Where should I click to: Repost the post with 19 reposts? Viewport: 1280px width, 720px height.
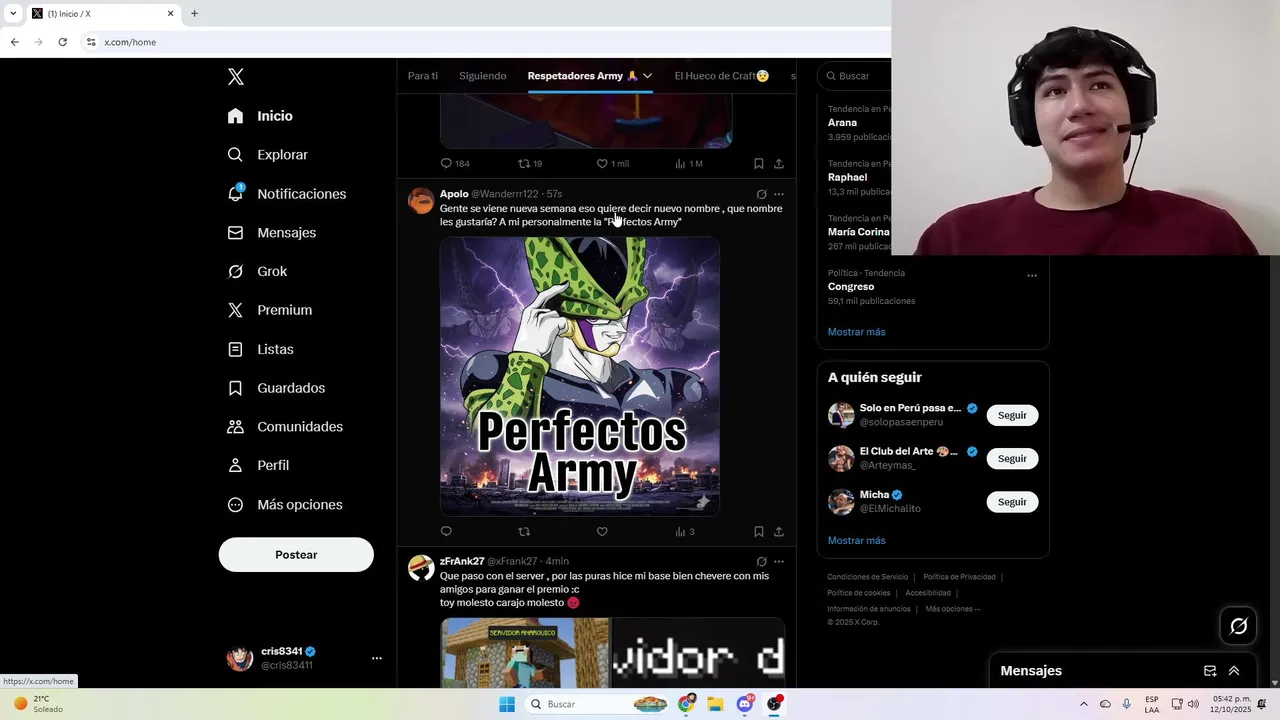(x=530, y=163)
